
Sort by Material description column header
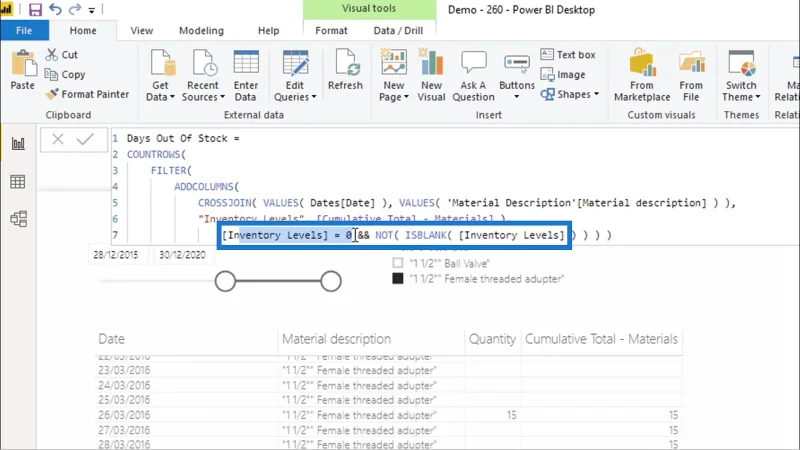pos(336,339)
